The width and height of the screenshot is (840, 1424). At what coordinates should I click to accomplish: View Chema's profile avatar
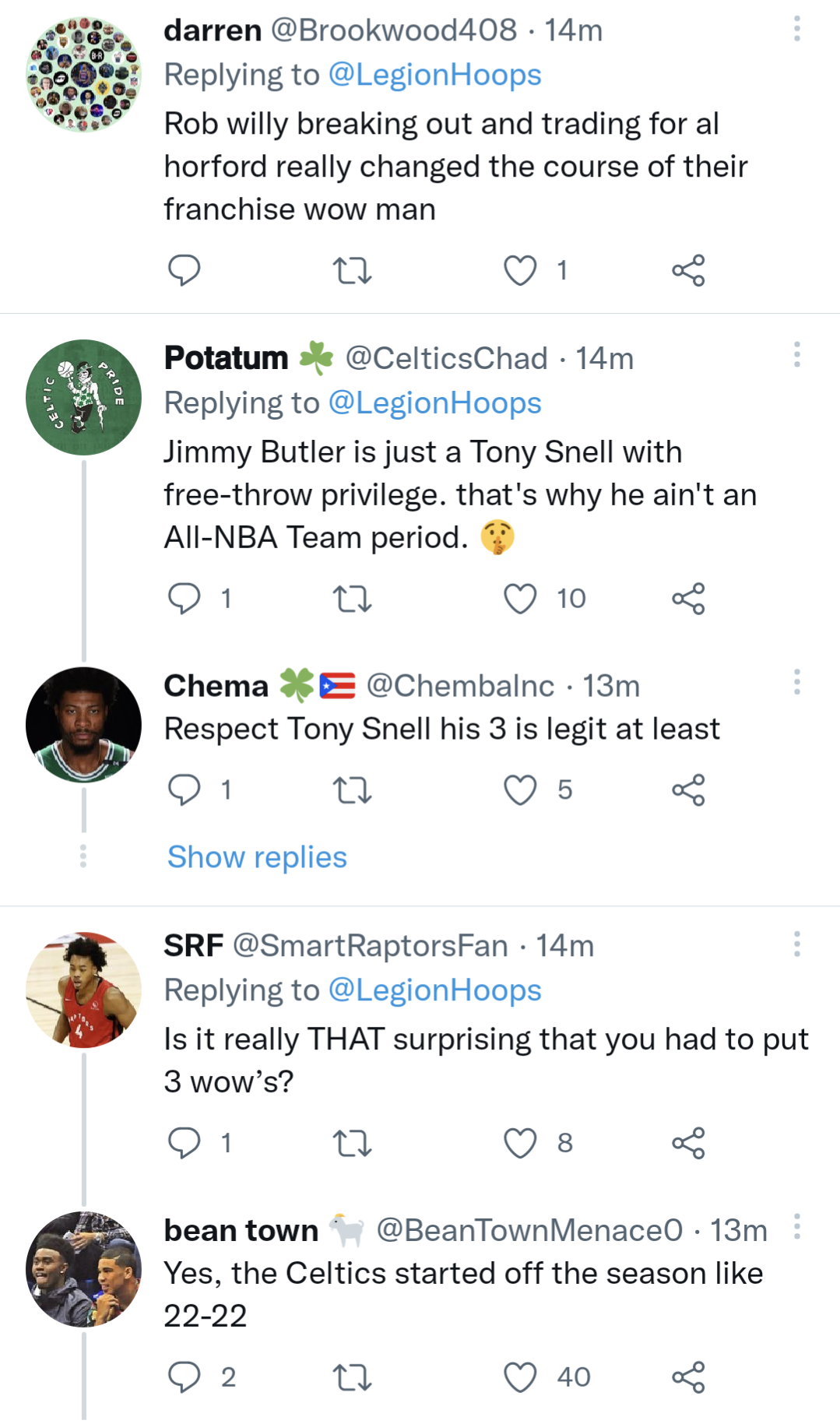coord(83,725)
